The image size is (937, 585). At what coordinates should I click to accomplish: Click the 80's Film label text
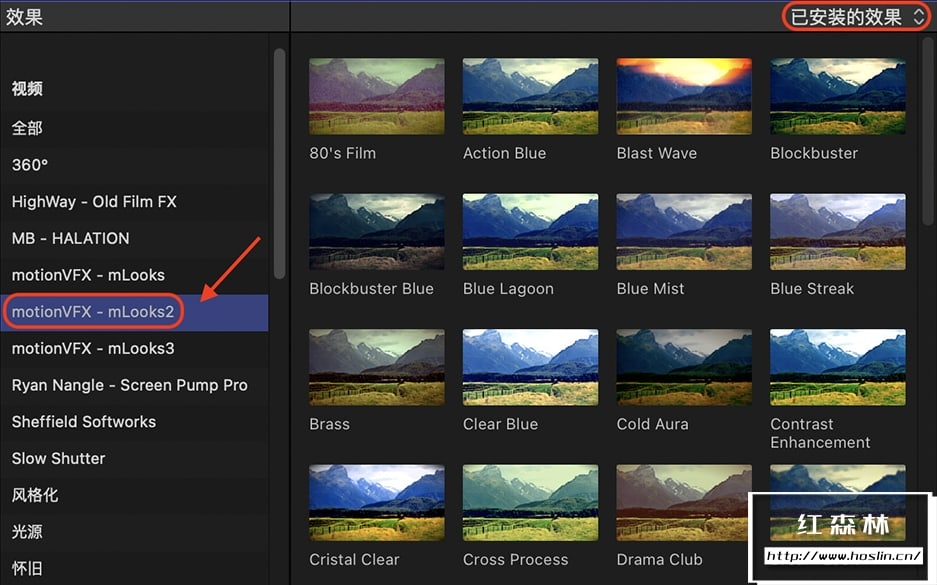tap(342, 154)
